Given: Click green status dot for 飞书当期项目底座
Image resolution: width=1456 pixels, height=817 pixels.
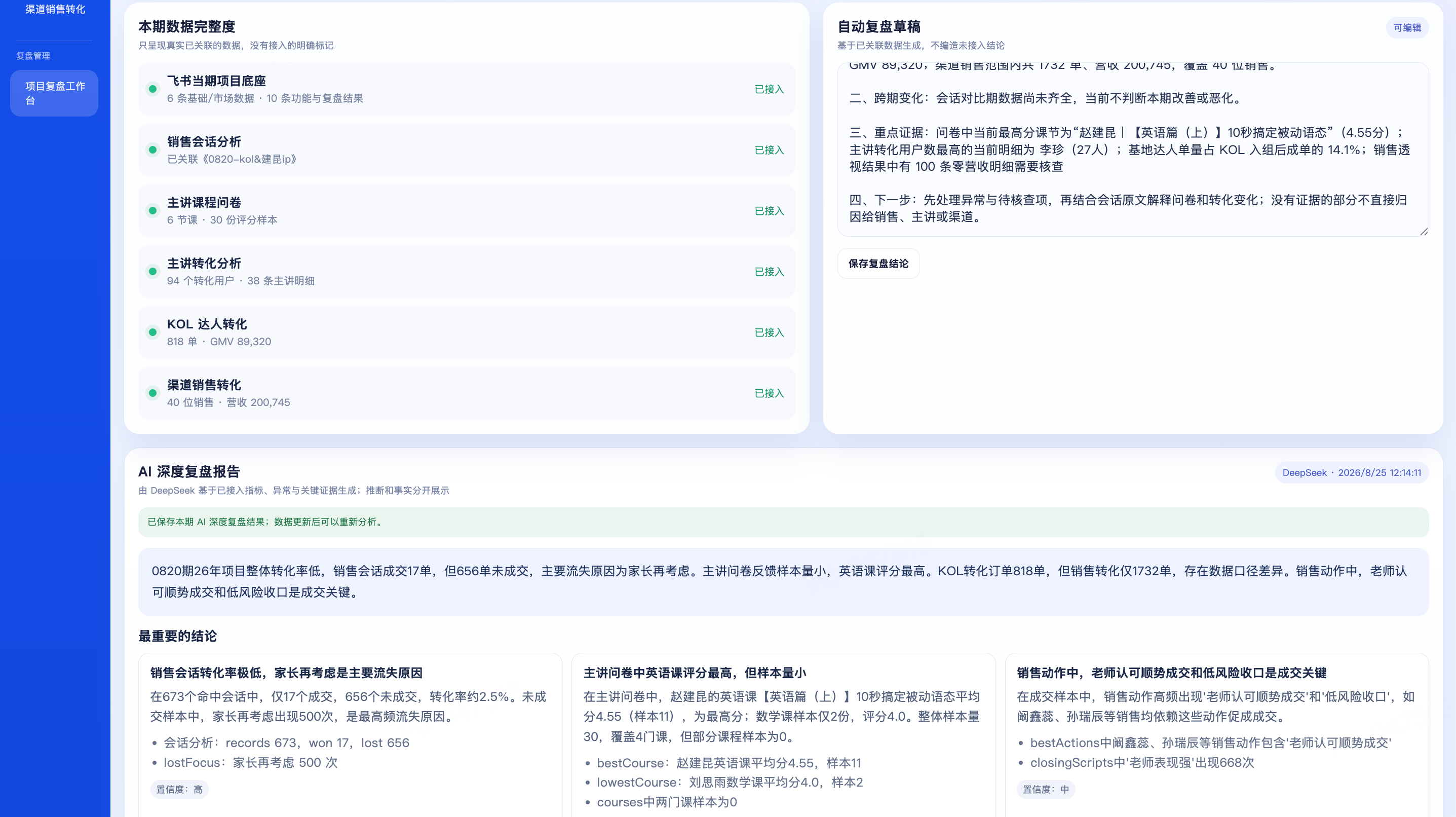Looking at the screenshot, I should (x=152, y=89).
